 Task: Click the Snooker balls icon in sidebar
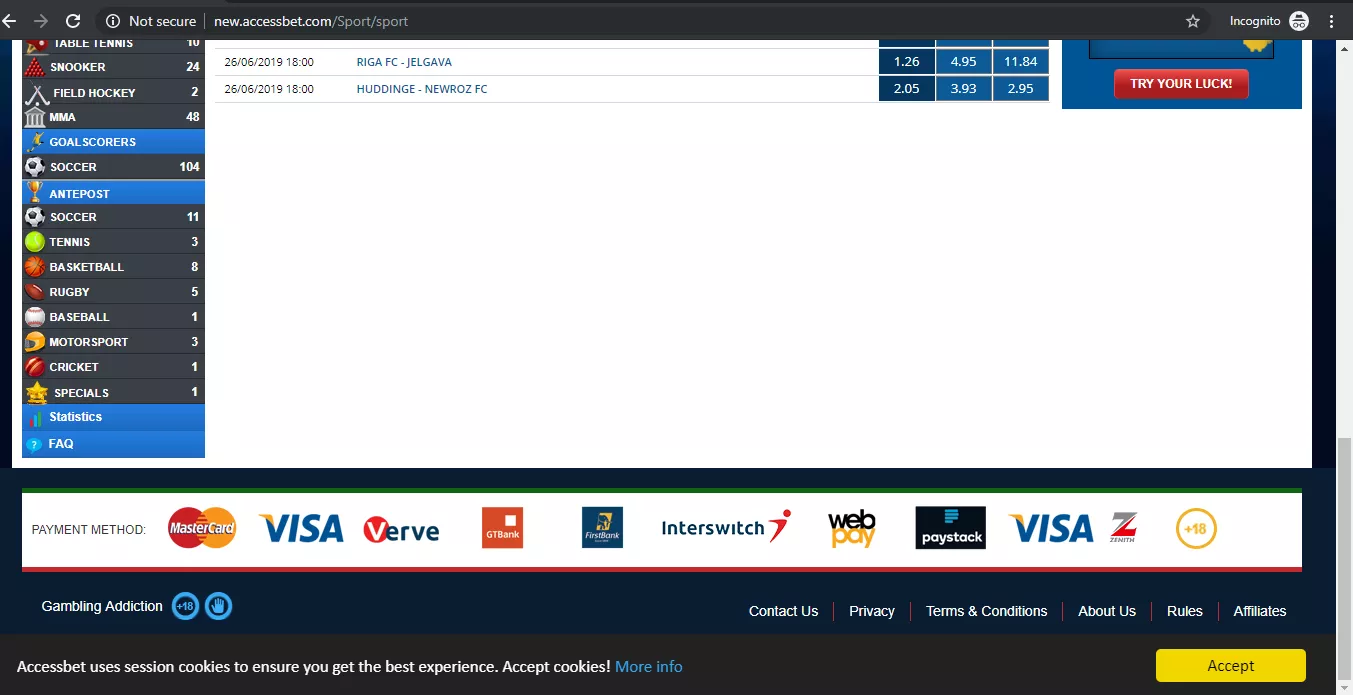coord(35,67)
